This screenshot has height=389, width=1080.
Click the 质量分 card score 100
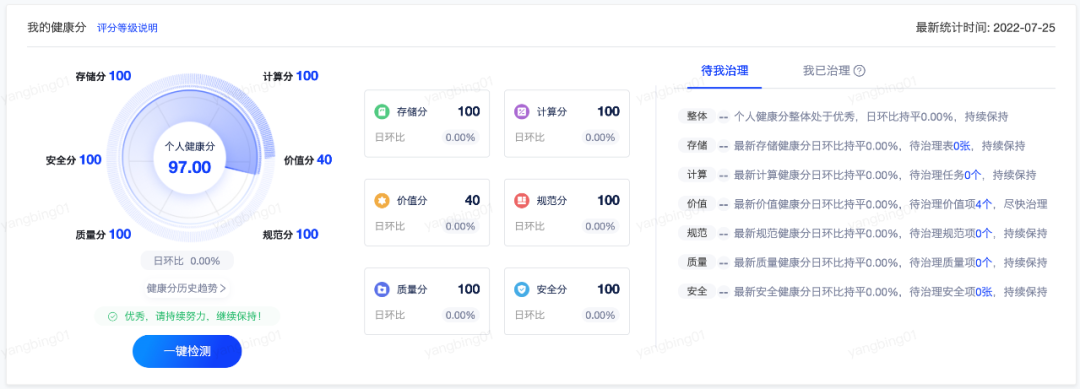[x=469, y=289]
